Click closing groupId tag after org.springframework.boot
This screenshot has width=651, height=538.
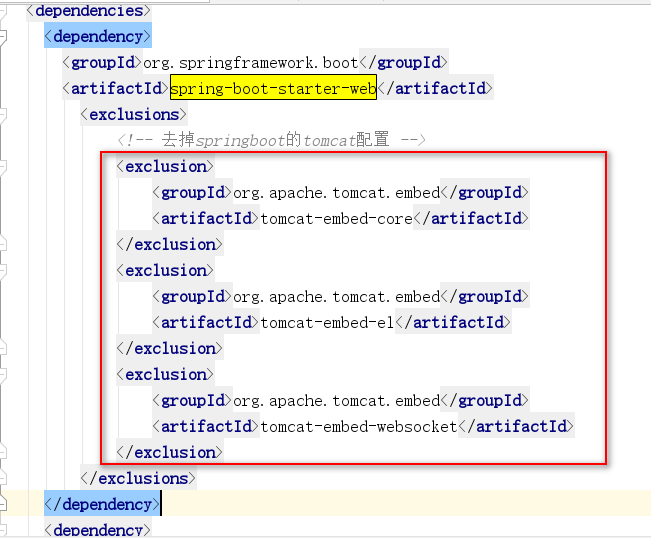coord(404,63)
